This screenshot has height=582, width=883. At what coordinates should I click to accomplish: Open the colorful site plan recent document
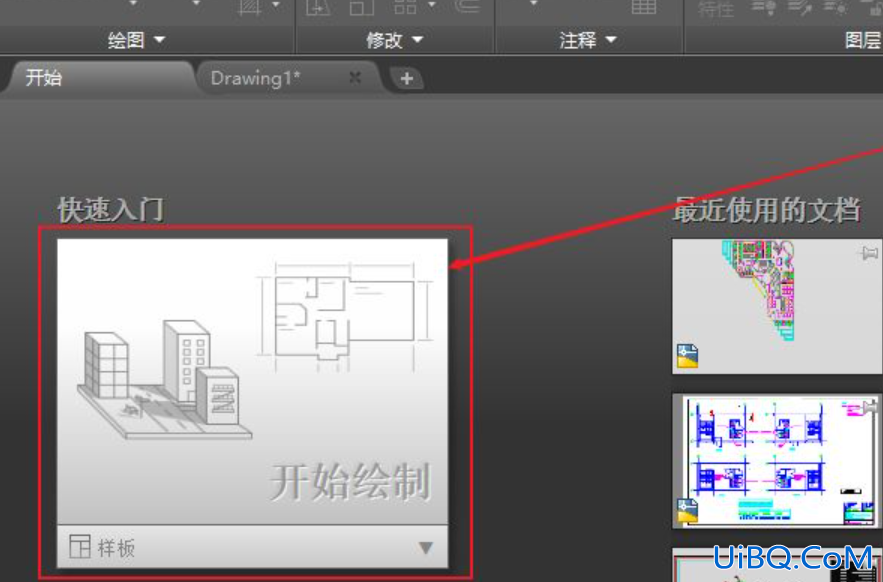pos(777,306)
